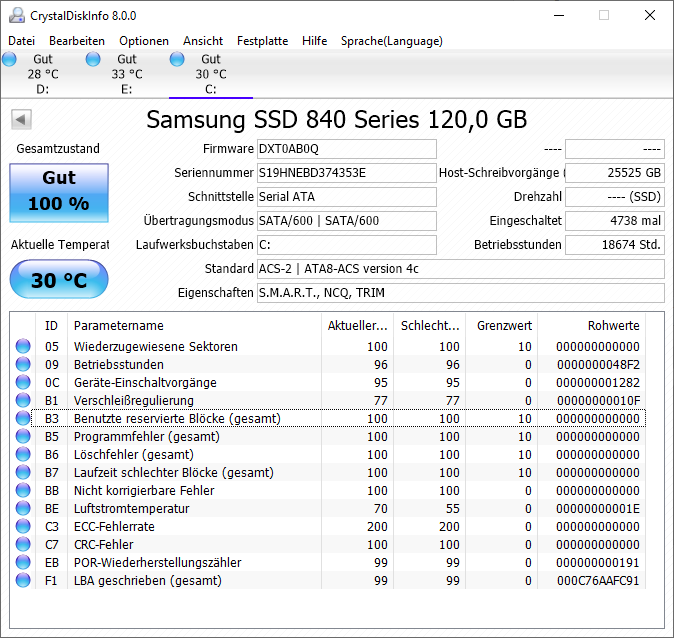Minimize the CrystalDiskInfo window
Screen dimensions: 674x638
point(559,15)
